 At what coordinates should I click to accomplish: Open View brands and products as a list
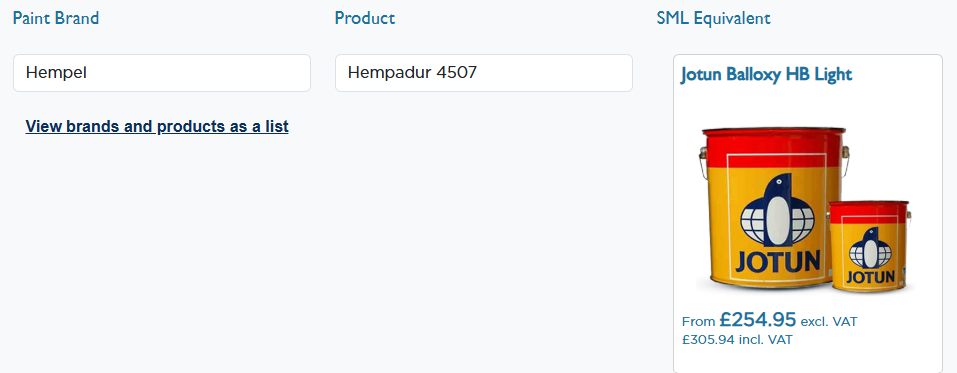[157, 126]
